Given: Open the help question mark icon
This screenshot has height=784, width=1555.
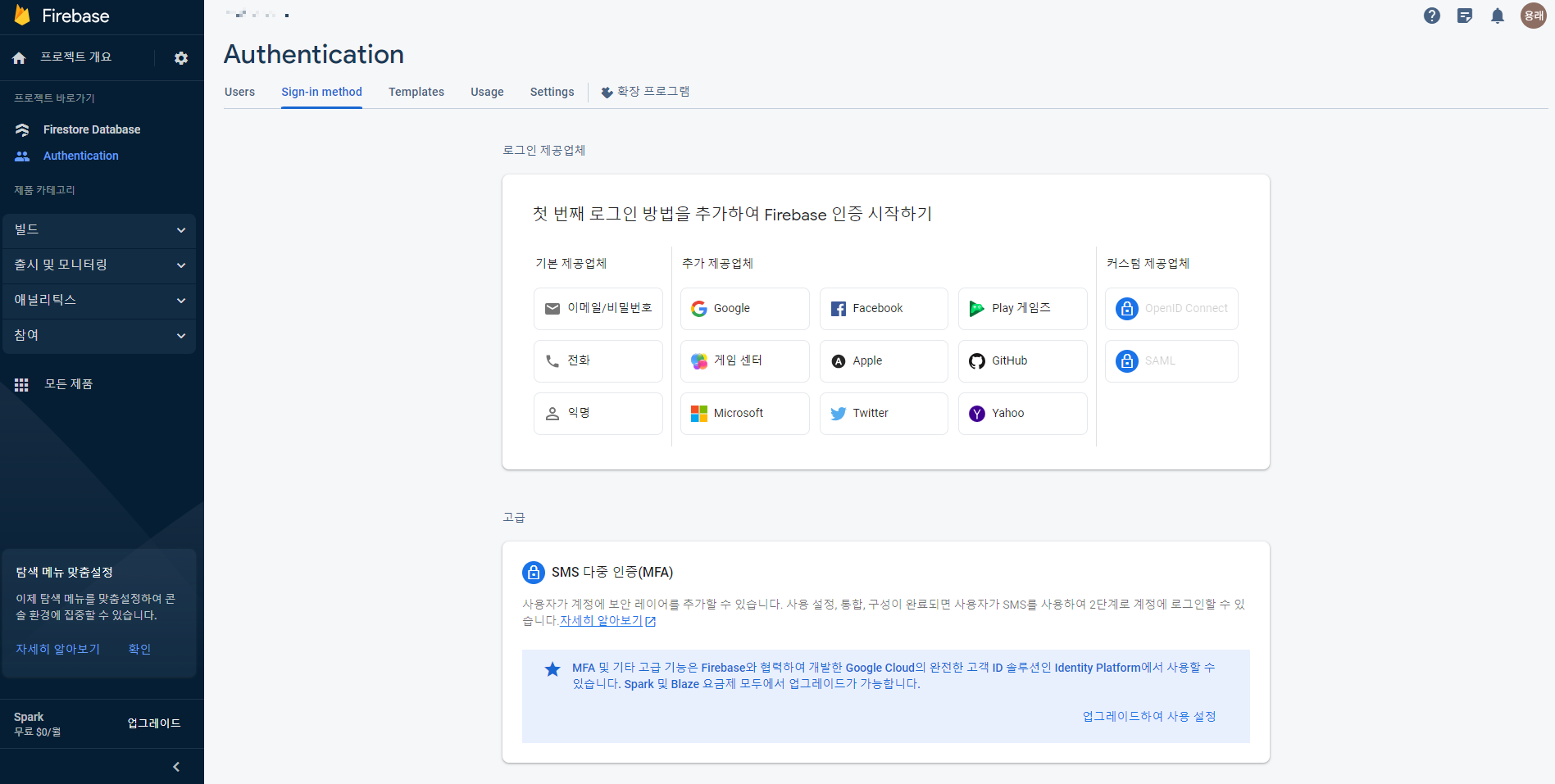Looking at the screenshot, I should tap(1432, 16).
